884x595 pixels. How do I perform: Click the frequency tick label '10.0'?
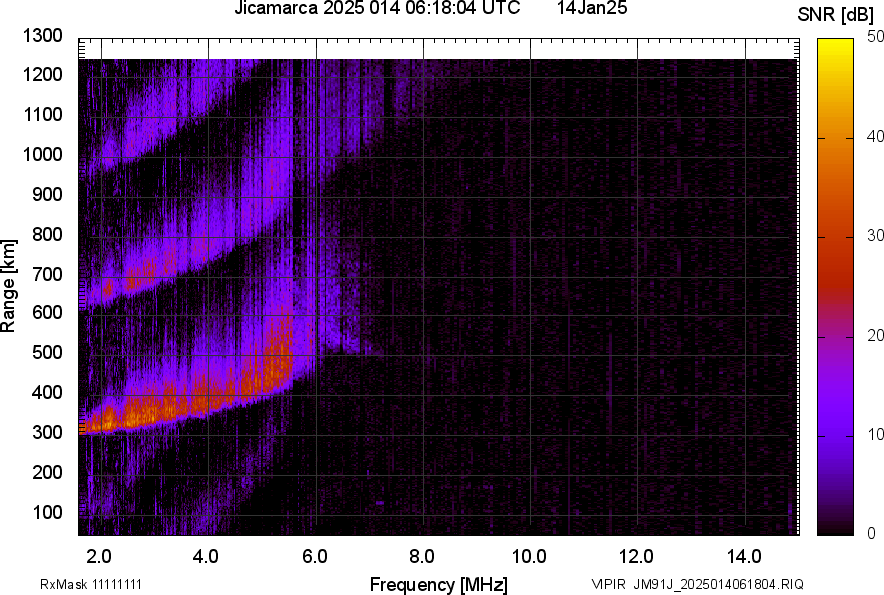[x=529, y=557]
